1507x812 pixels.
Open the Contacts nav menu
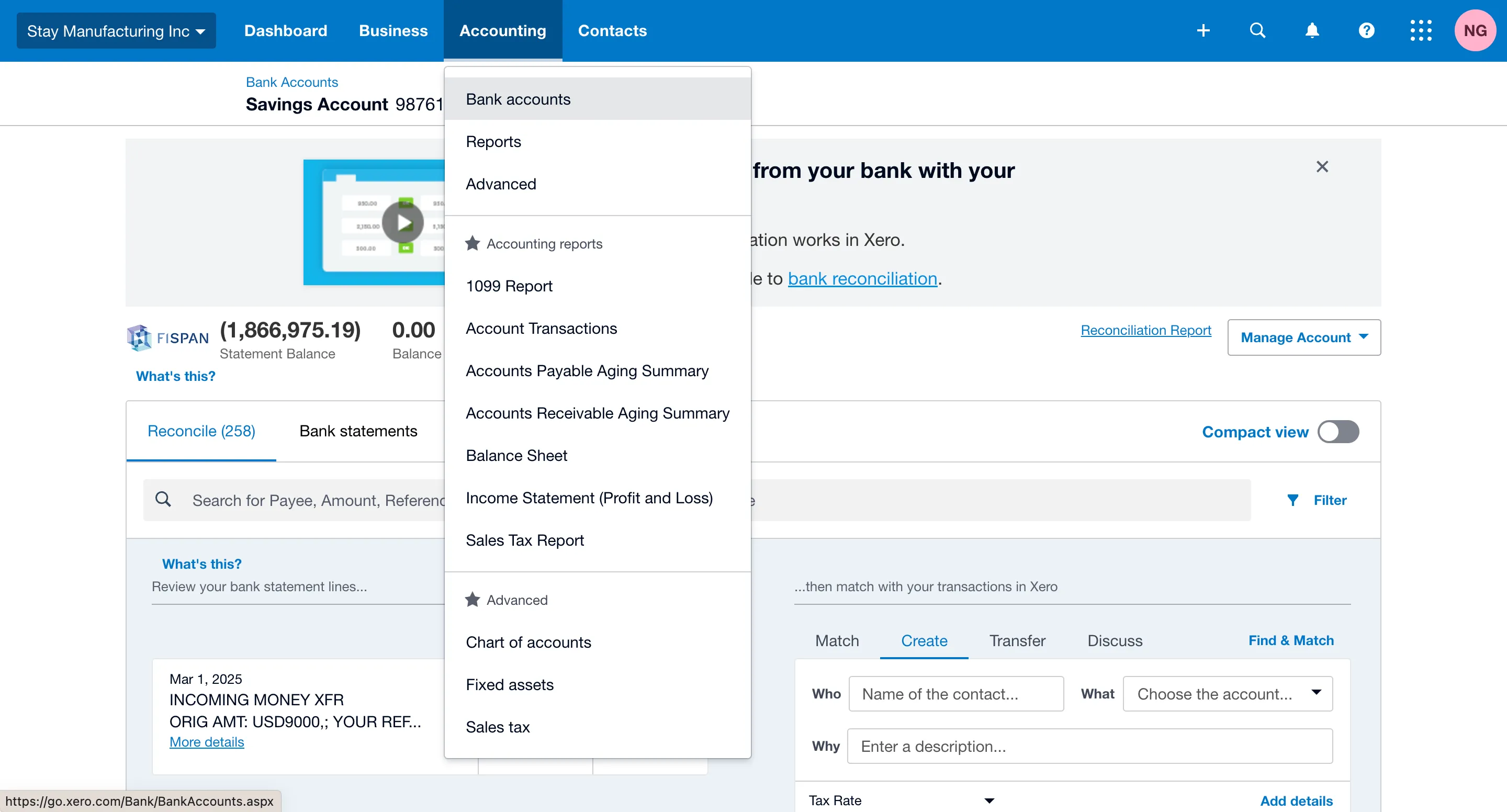613,30
